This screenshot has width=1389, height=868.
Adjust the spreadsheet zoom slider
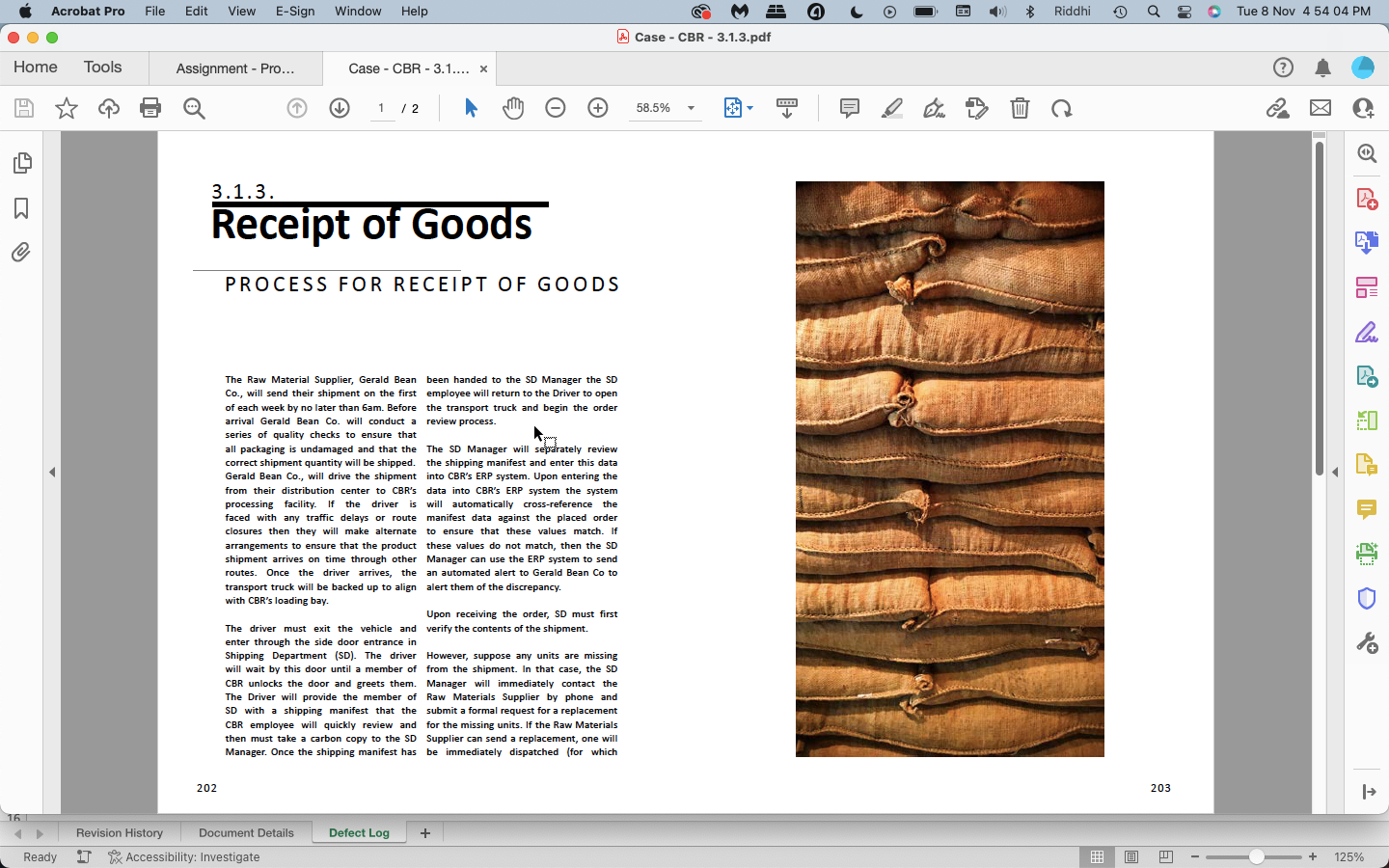pyautogui.click(x=1256, y=857)
